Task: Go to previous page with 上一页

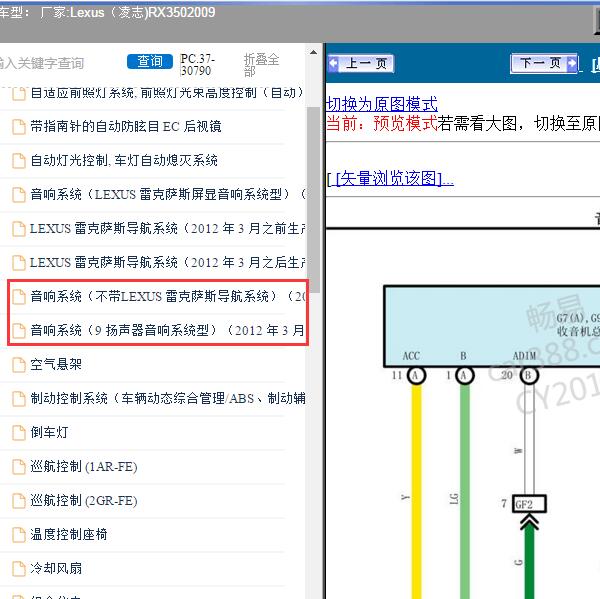Action: pos(361,64)
